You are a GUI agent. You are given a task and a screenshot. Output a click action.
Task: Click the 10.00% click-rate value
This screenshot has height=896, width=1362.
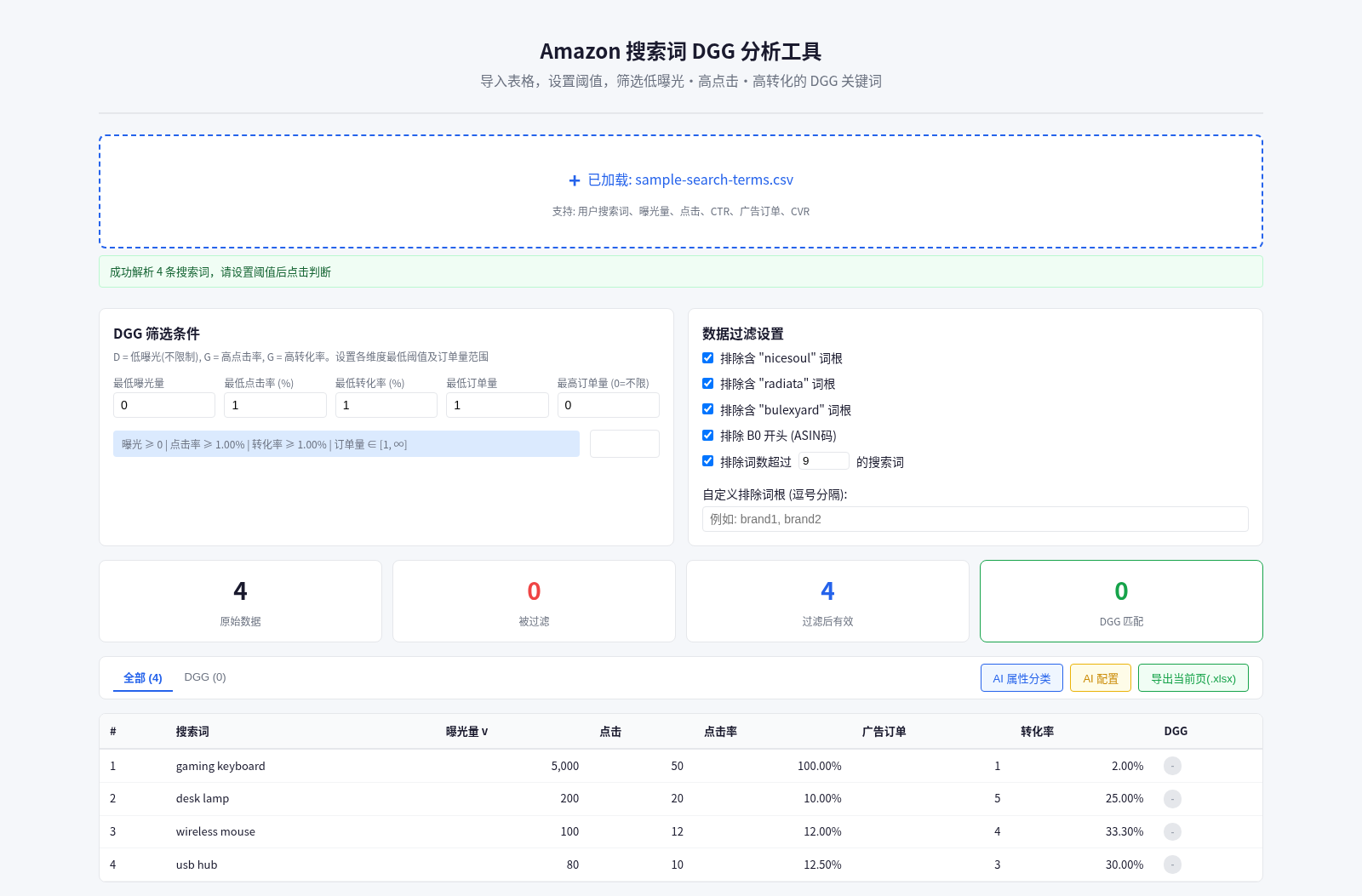coord(822,799)
